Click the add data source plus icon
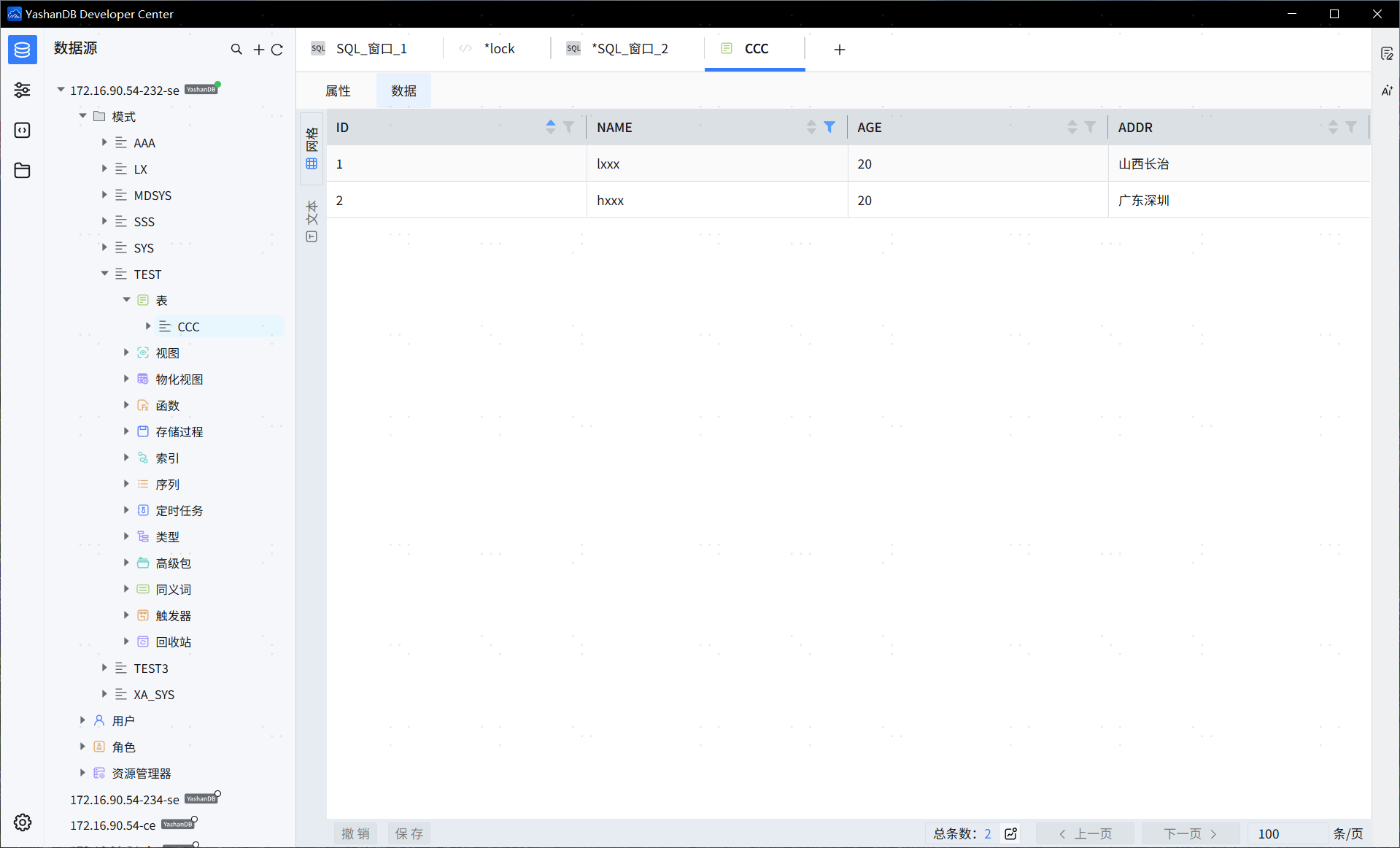Viewport: 1400px width, 848px height. pyautogui.click(x=258, y=49)
